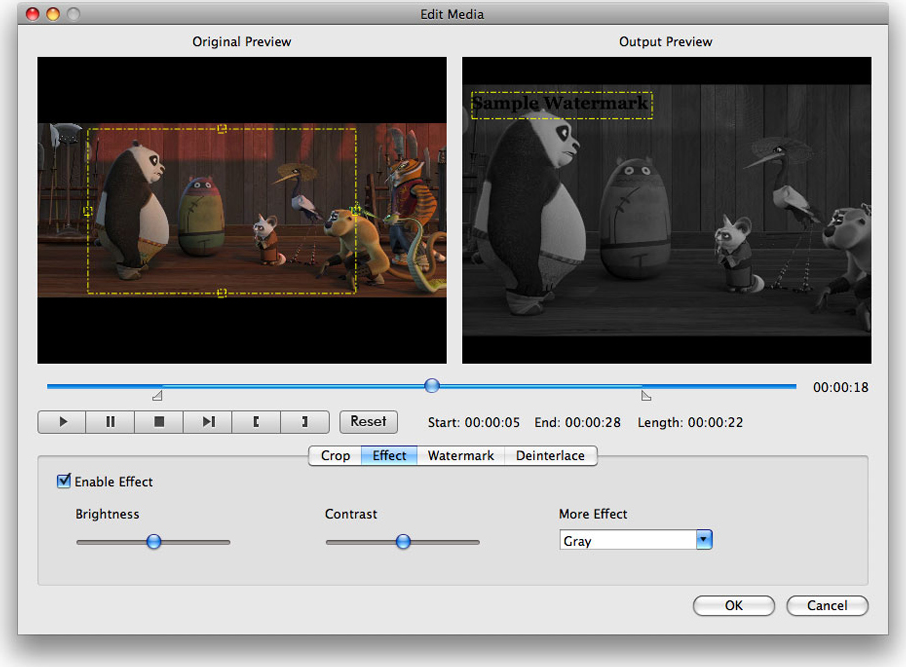Image resolution: width=906 pixels, height=667 pixels.
Task: Click the 00:00:18 current time readout
Action: click(x=841, y=387)
